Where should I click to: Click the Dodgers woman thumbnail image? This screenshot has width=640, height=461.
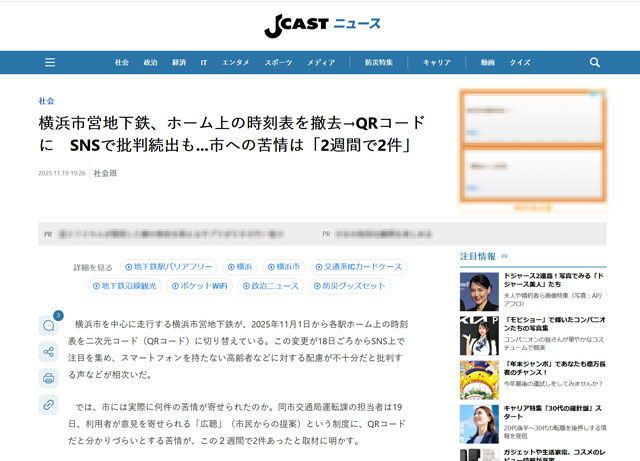[479, 292]
